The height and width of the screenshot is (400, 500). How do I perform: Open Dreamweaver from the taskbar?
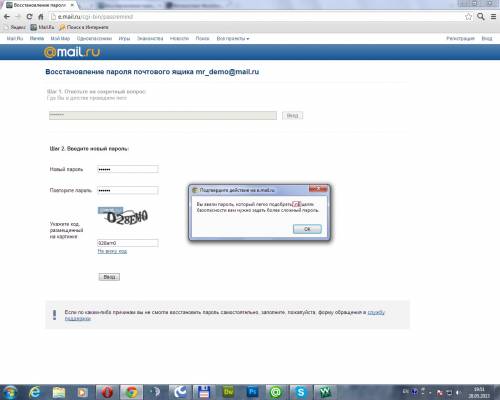click(229, 392)
